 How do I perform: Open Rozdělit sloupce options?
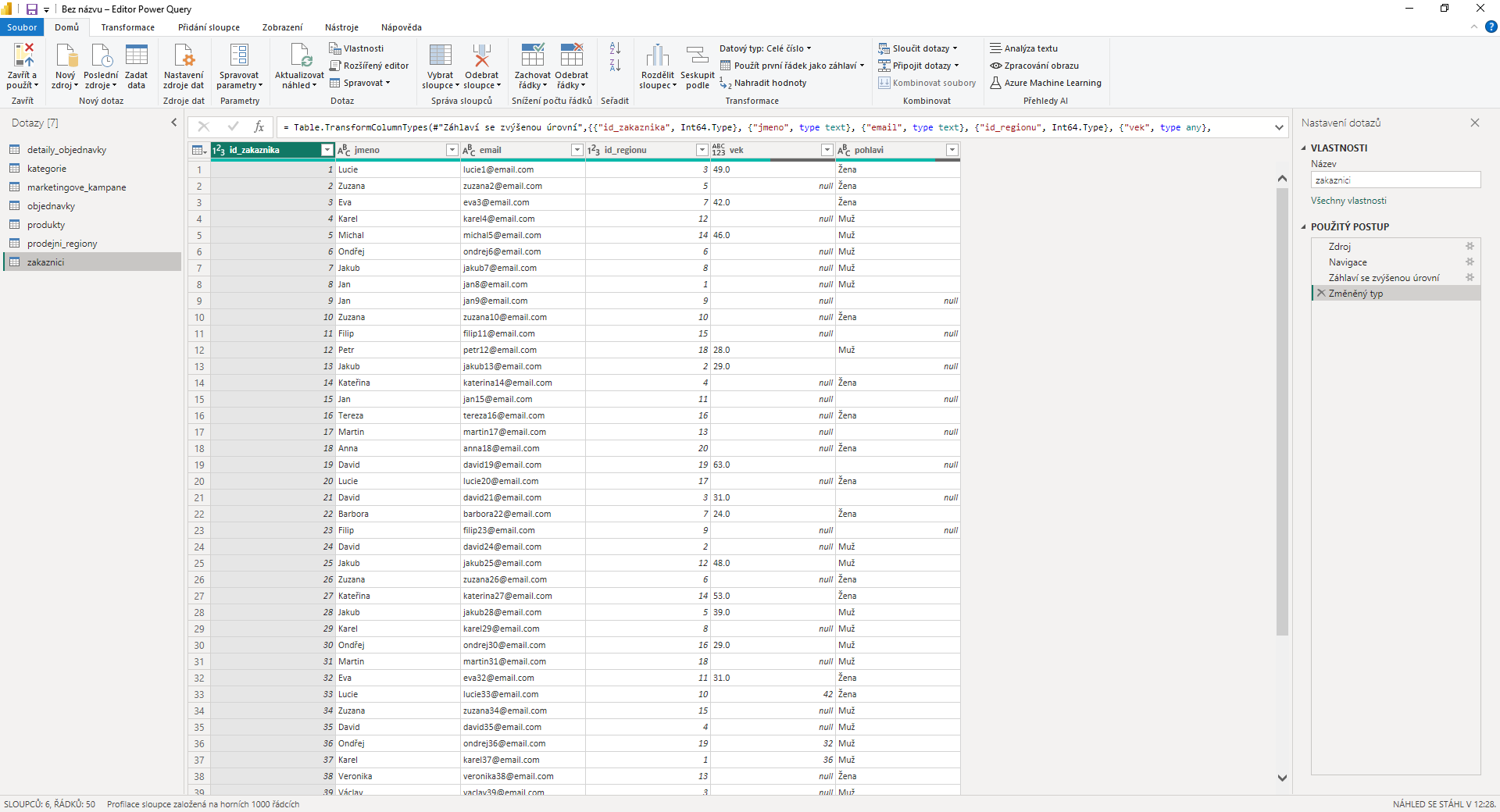click(656, 66)
